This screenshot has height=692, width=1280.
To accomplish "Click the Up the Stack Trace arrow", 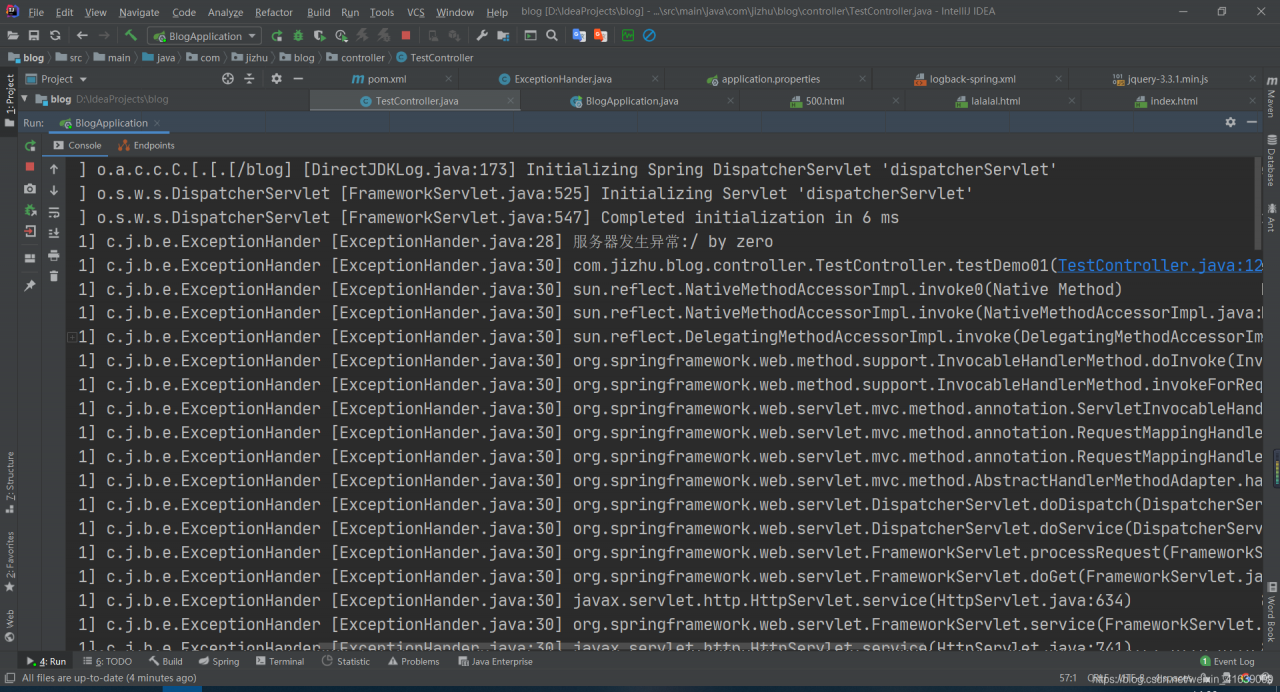I will click(x=54, y=169).
